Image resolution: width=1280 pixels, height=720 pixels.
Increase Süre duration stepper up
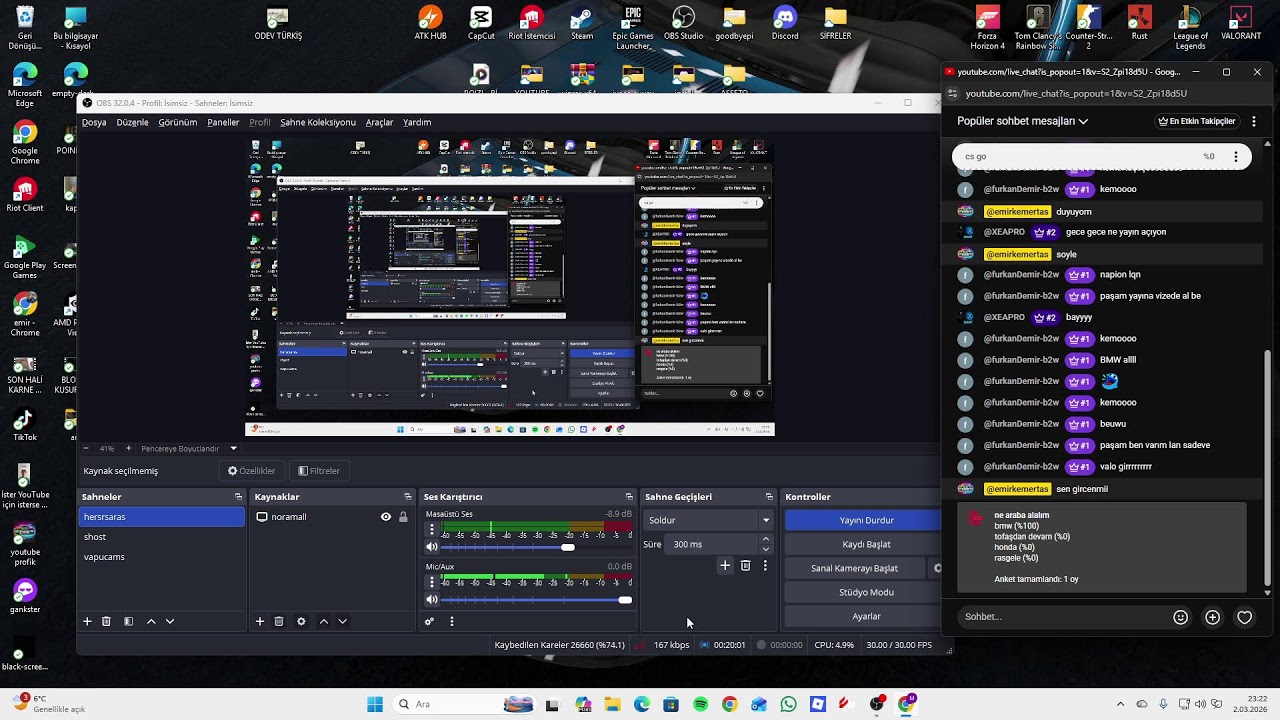(766, 539)
